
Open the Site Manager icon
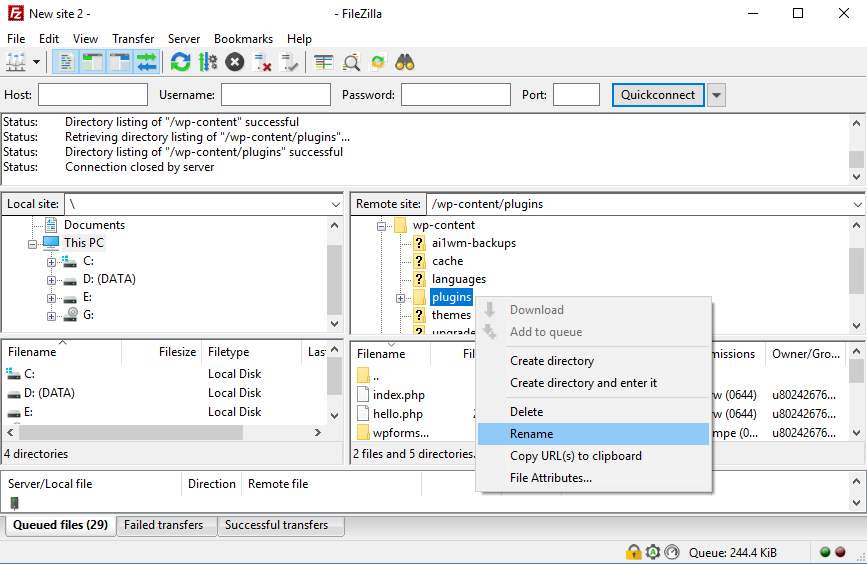pos(16,62)
